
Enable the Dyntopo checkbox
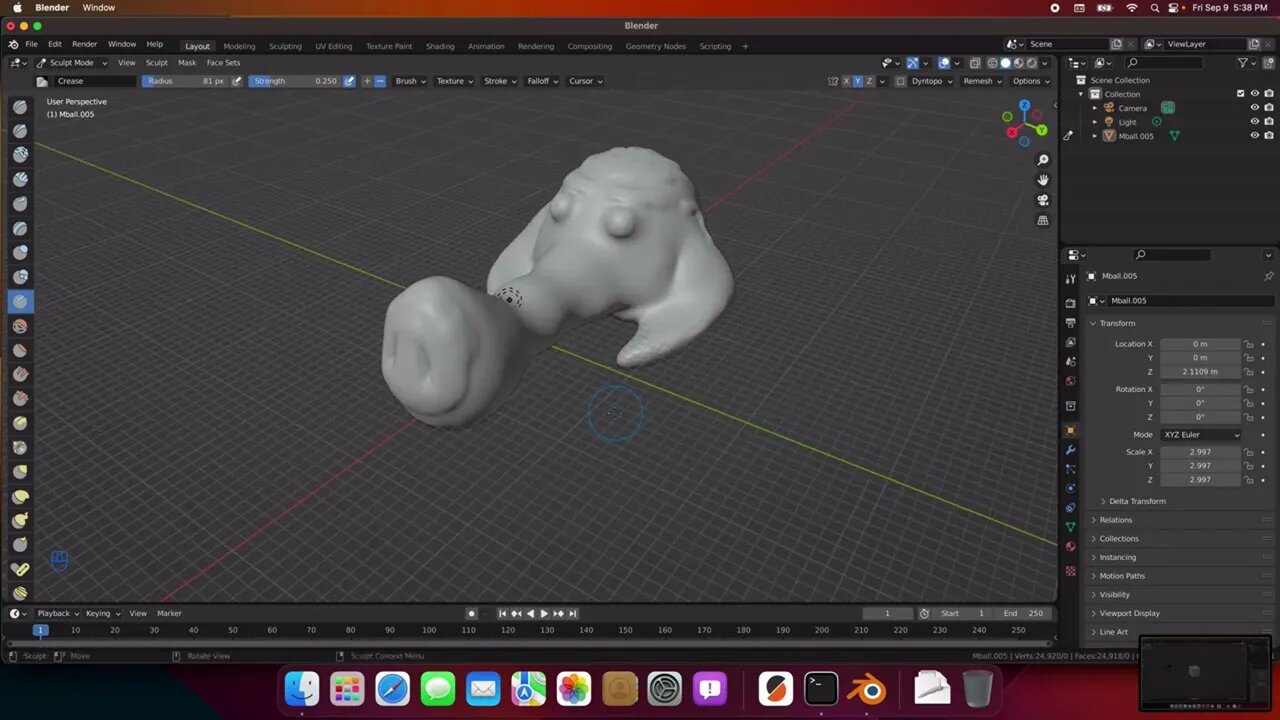[x=901, y=81]
